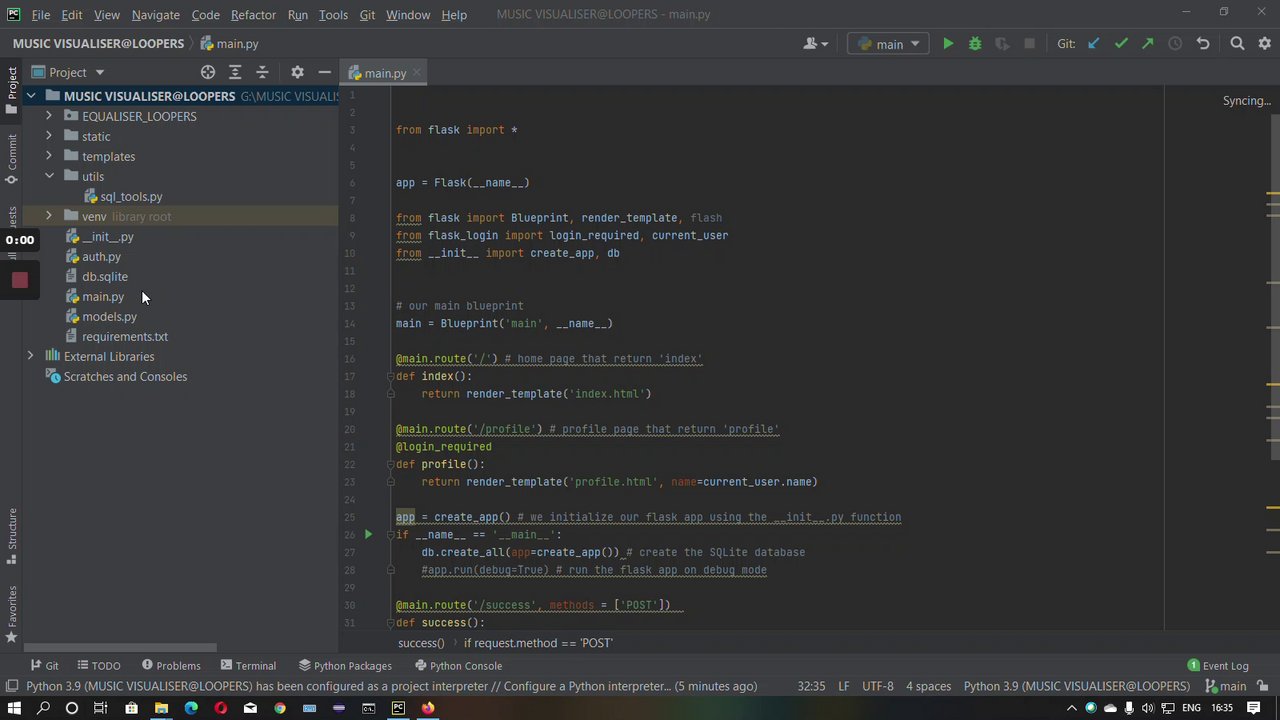The height and width of the screenshot is (720, 1280).
Task: Open the TODO tool tab
Action: click(98, 666)
